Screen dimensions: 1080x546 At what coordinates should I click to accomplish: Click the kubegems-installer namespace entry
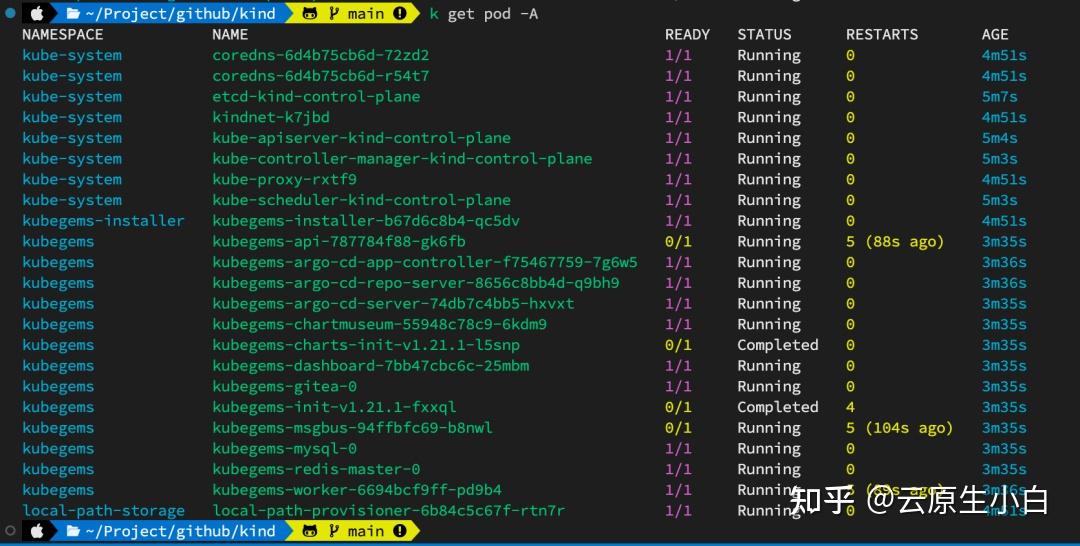click(x=103, y=220)
